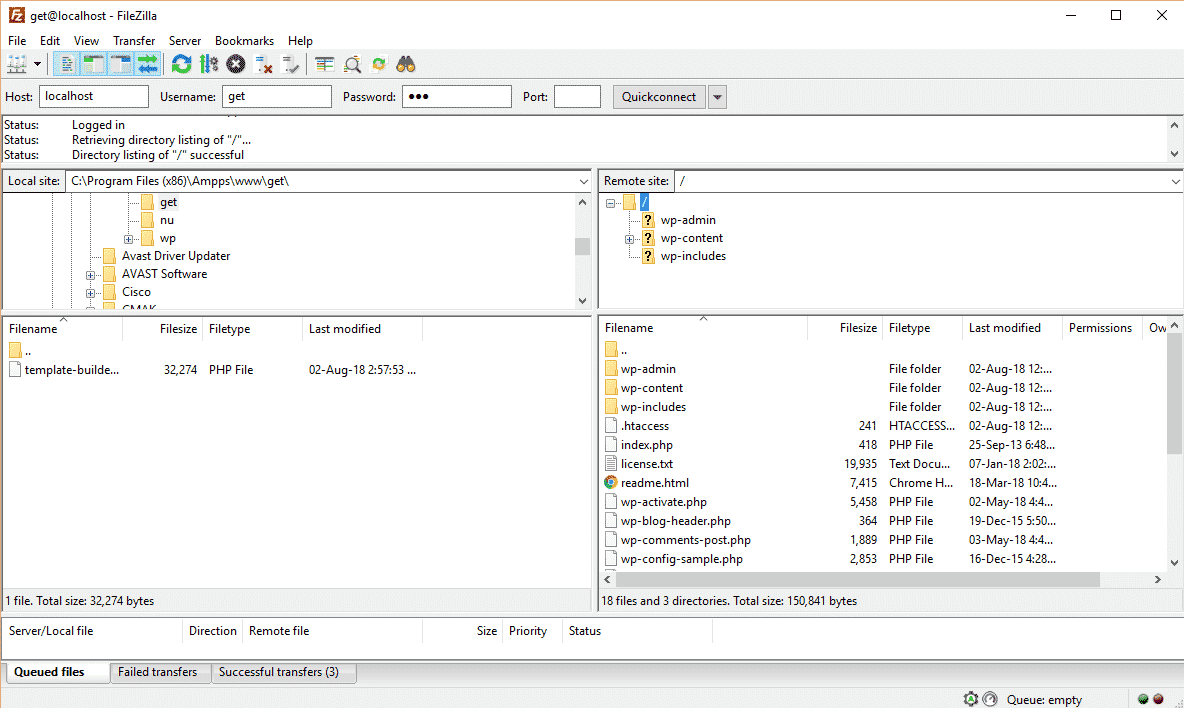Open the Help menu
This screenshot has height=708, width=1184.
300,41
